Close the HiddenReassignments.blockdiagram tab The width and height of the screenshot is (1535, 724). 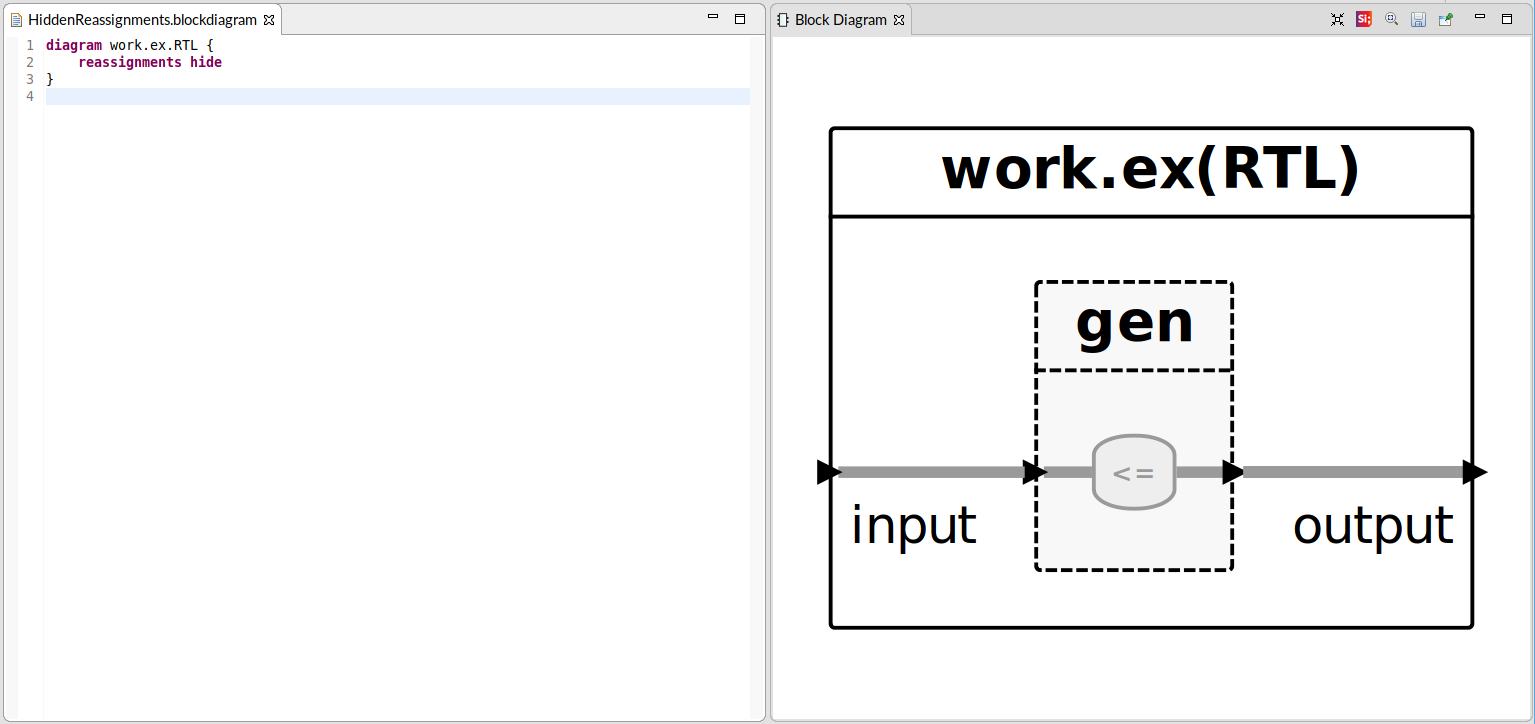268,20
